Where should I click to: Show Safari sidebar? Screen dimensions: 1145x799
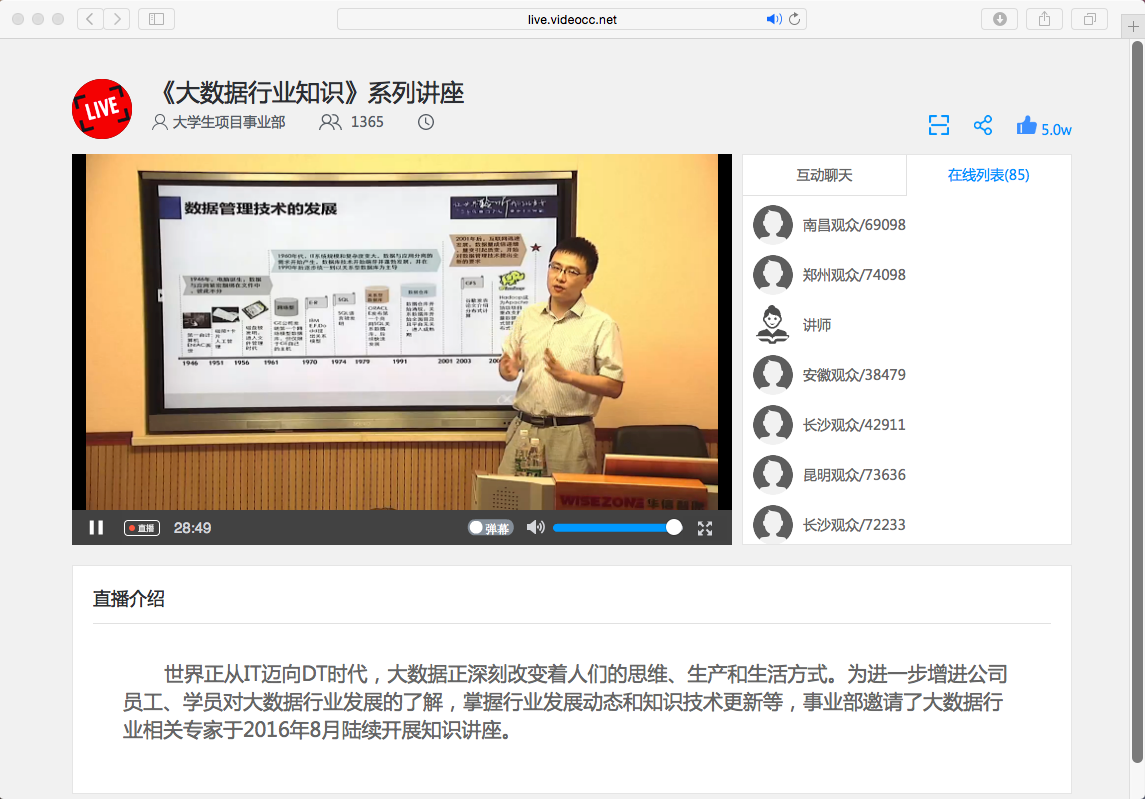[156, 19]
